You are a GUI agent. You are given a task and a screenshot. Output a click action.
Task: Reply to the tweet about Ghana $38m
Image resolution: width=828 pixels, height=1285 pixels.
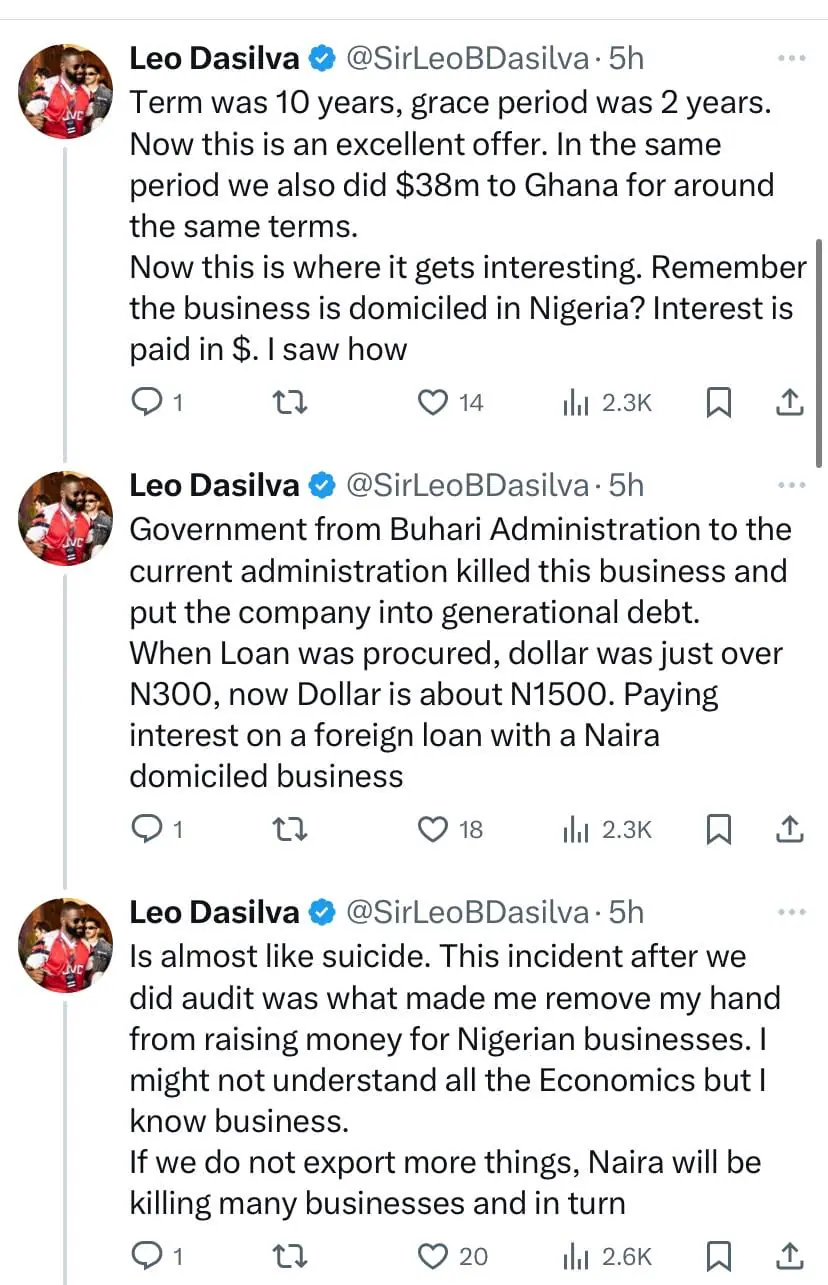click(x=148, y=402)
